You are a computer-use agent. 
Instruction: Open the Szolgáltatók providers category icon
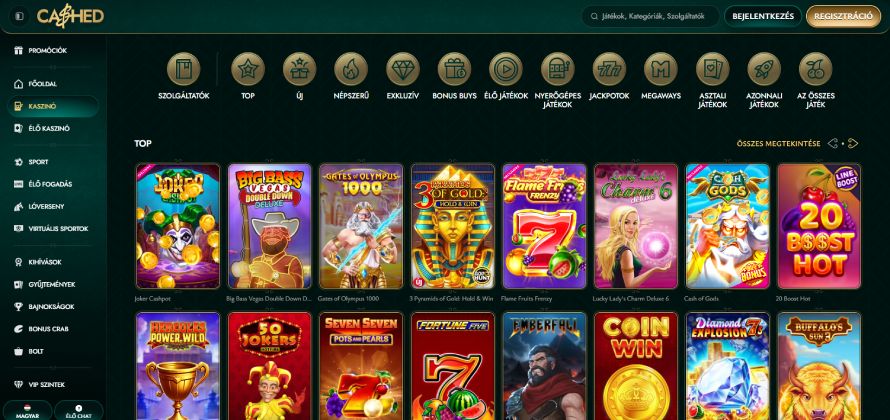click(183, 69)
